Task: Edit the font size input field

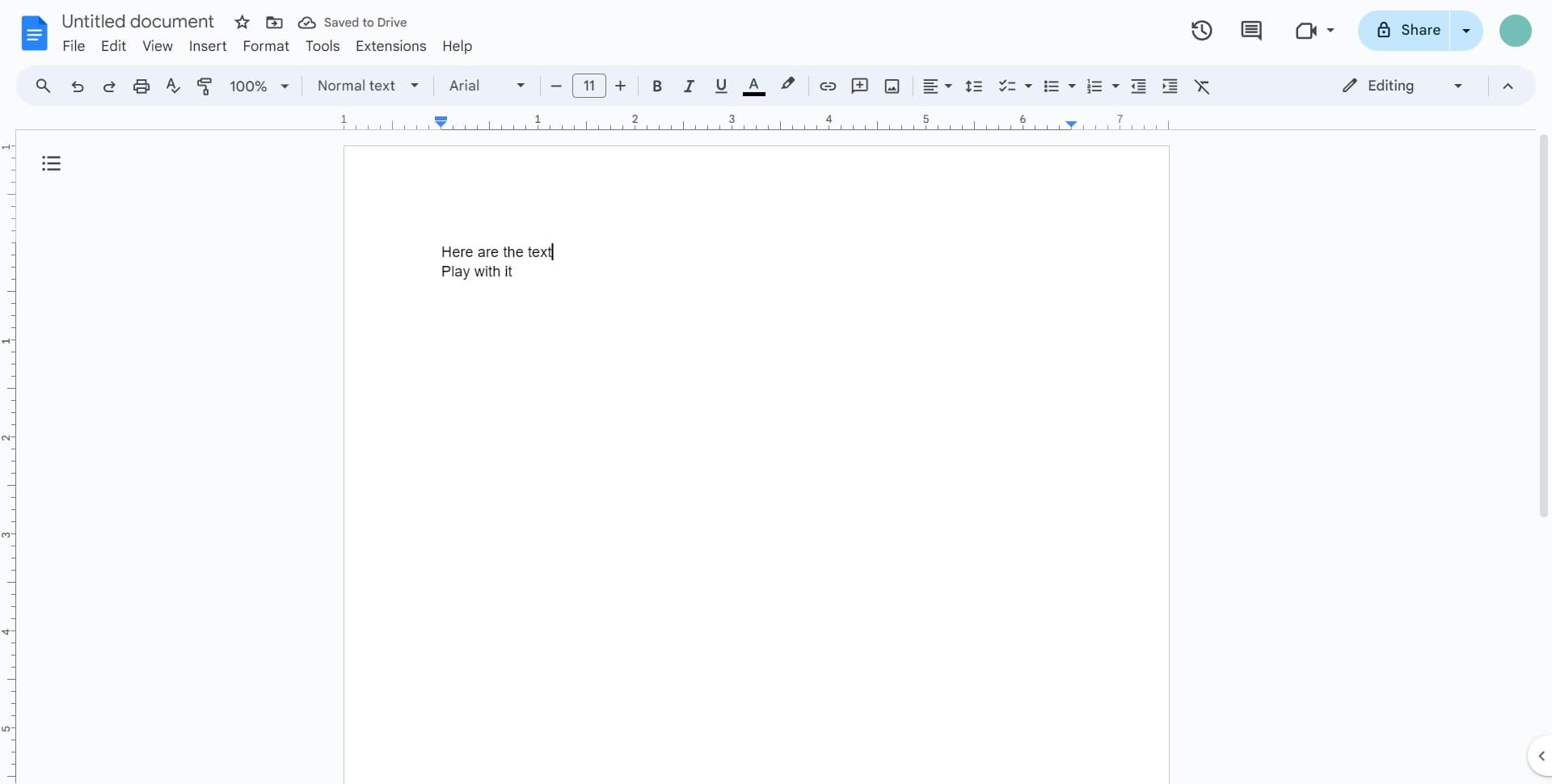Action: pos(589,86)
